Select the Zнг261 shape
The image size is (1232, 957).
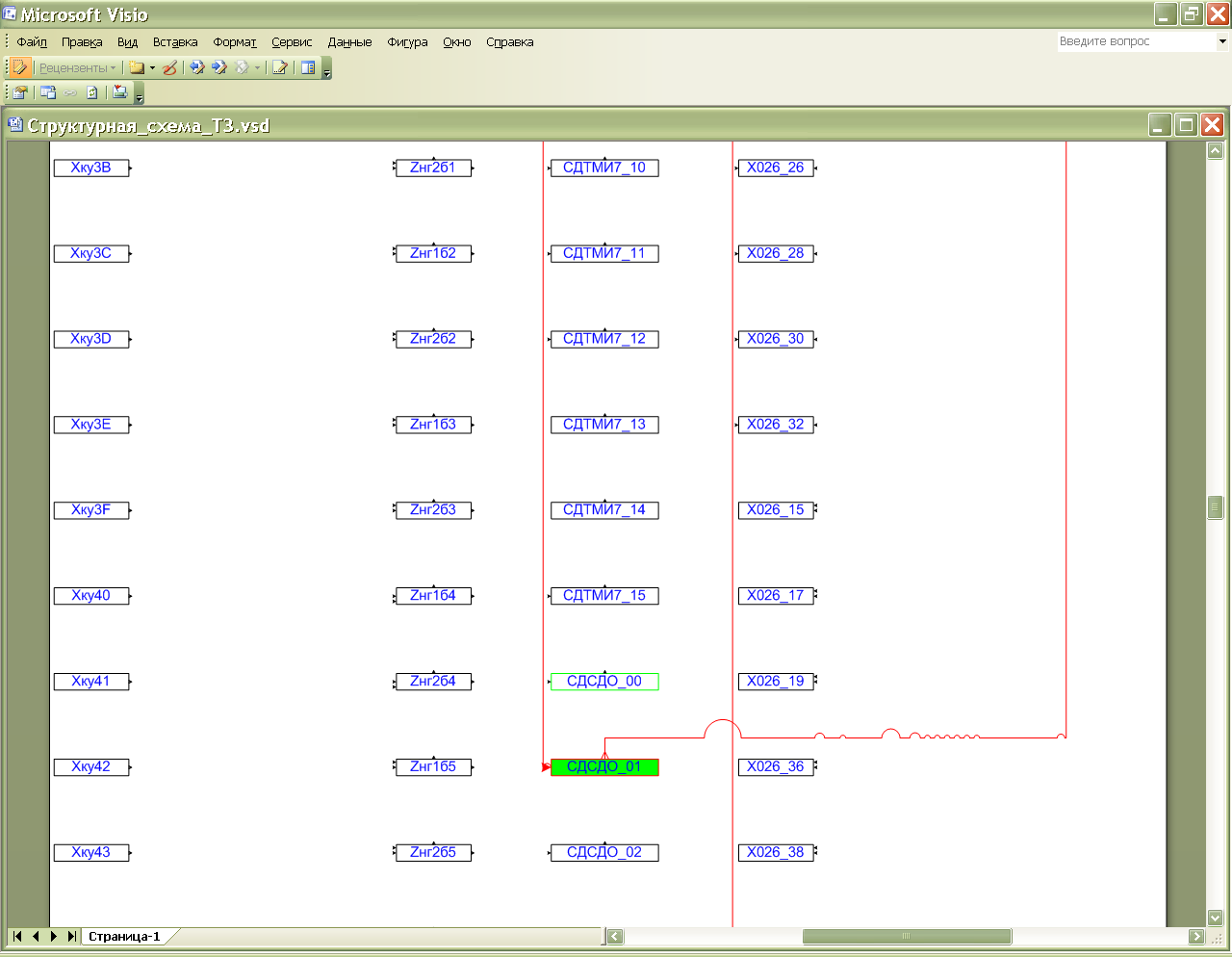pos(433,168)
